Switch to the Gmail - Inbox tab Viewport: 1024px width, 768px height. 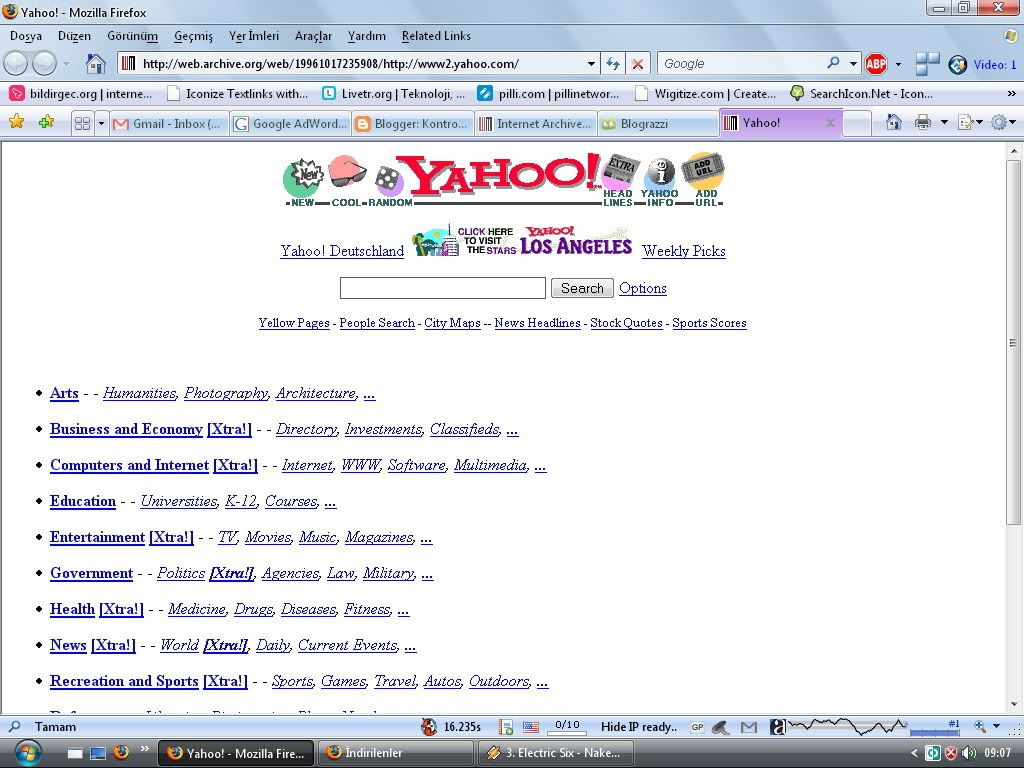168,123
